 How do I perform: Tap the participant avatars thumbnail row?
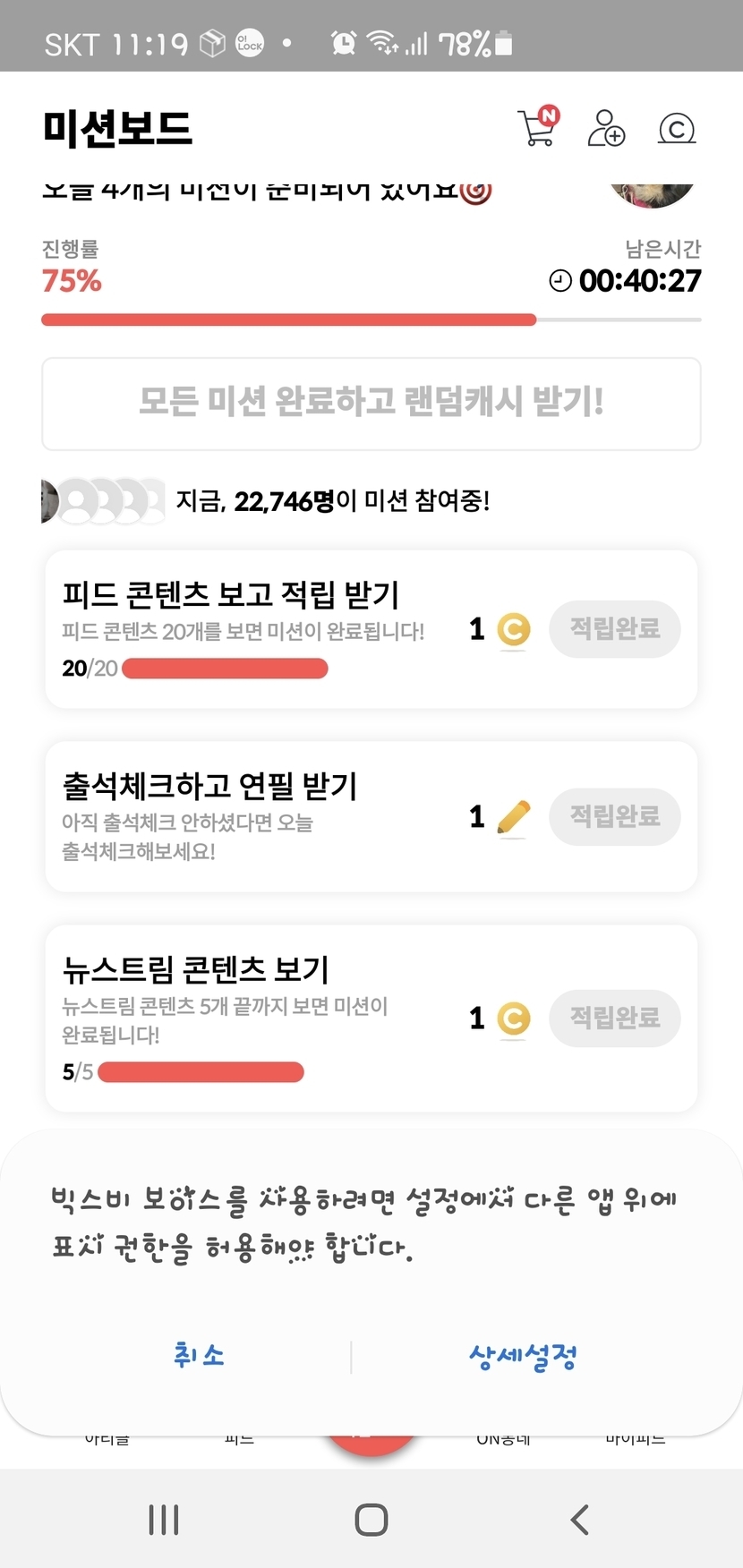(x=102, y=501)
